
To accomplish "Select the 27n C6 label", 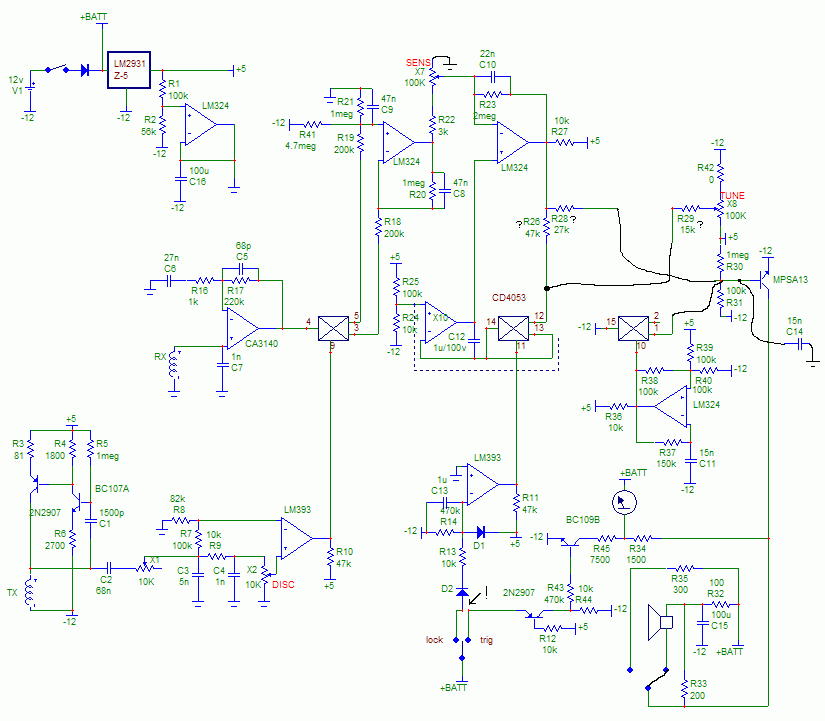I will [x=170, y=263].
